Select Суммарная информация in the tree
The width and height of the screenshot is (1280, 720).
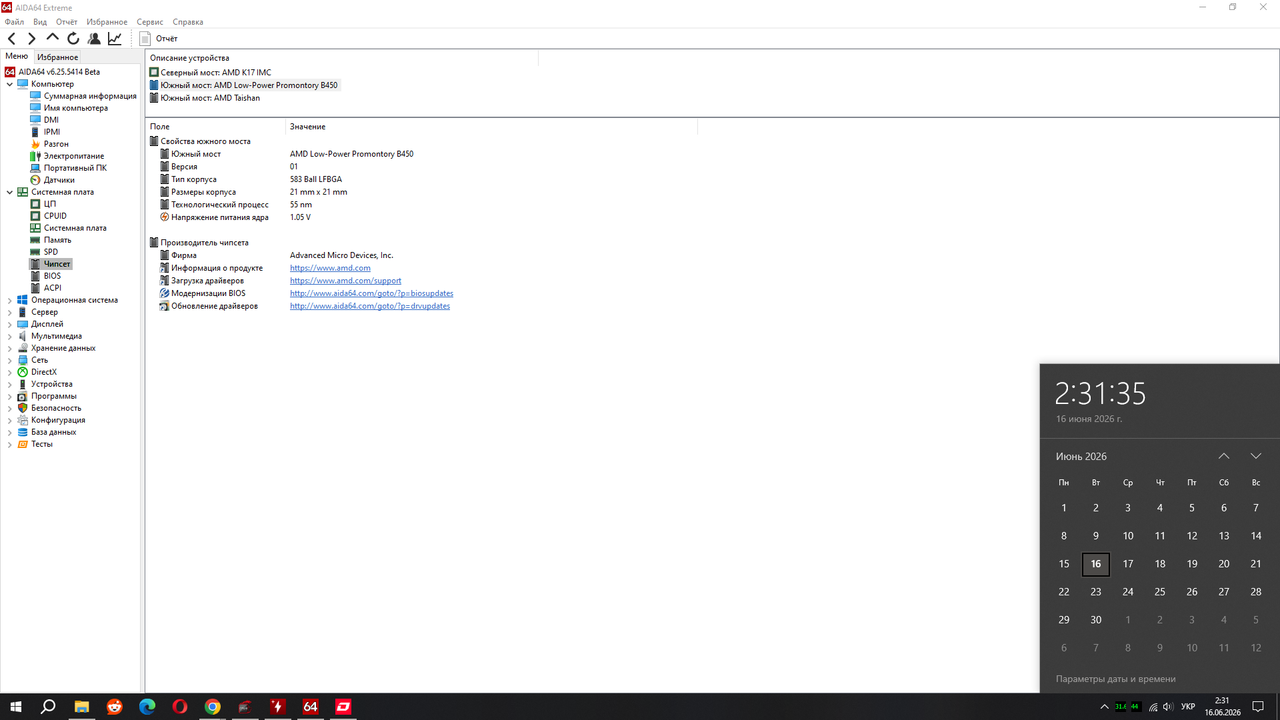[90, 96]
